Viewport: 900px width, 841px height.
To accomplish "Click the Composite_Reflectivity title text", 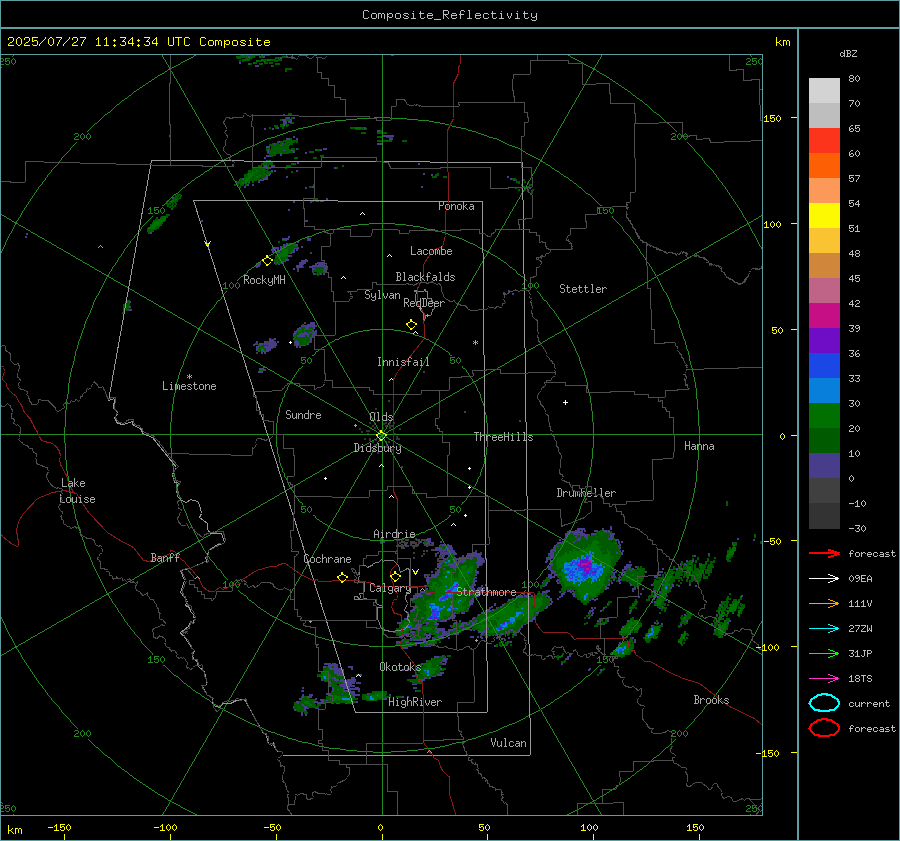I will 450,15.
